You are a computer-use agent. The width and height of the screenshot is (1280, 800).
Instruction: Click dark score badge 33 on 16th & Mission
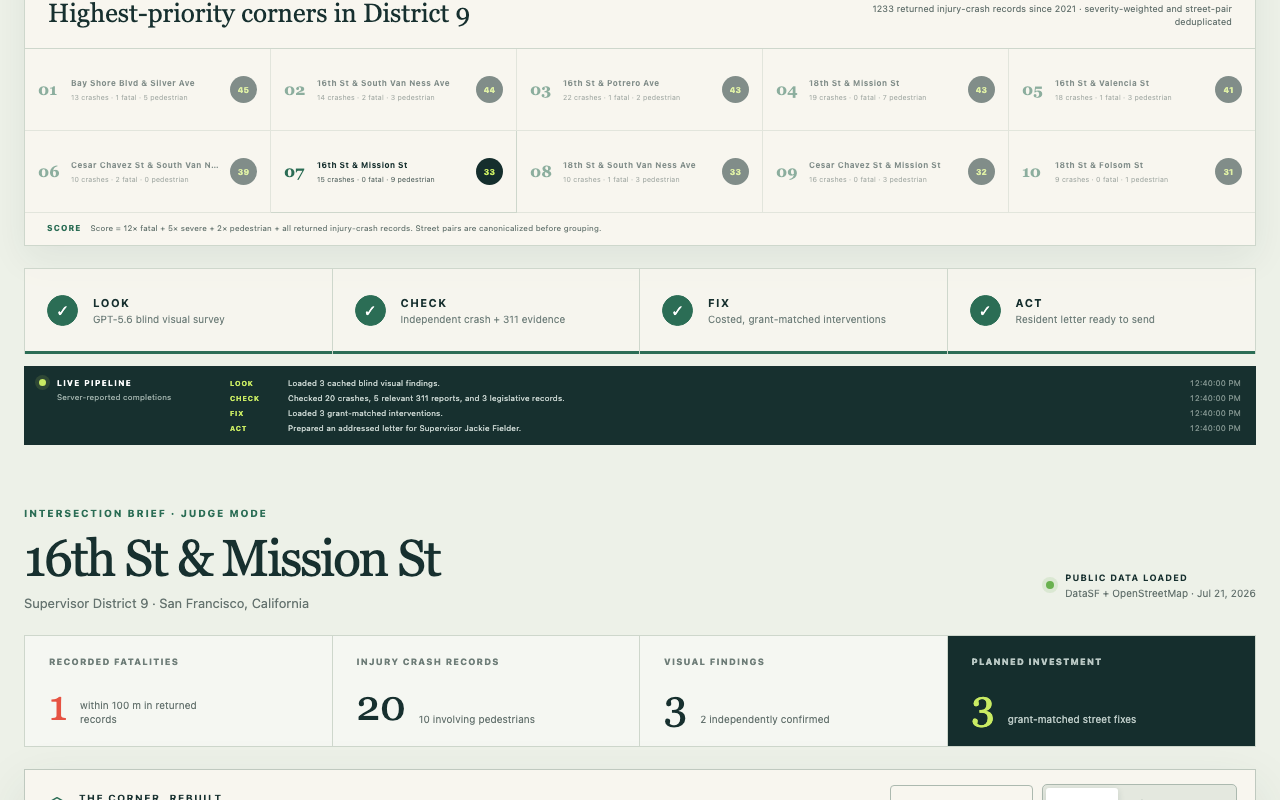(489, 172)
